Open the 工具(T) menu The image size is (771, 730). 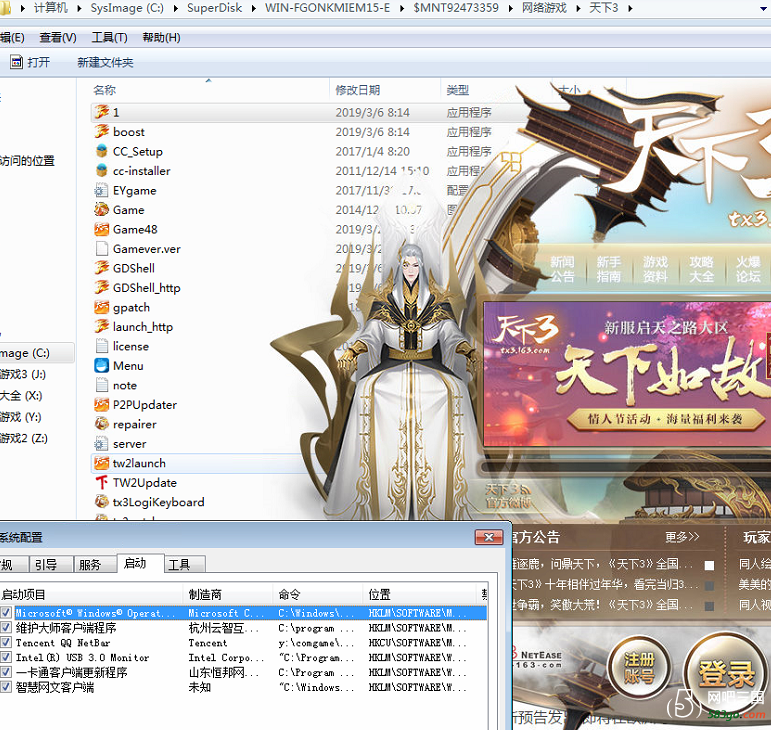[x=109, y=37]
